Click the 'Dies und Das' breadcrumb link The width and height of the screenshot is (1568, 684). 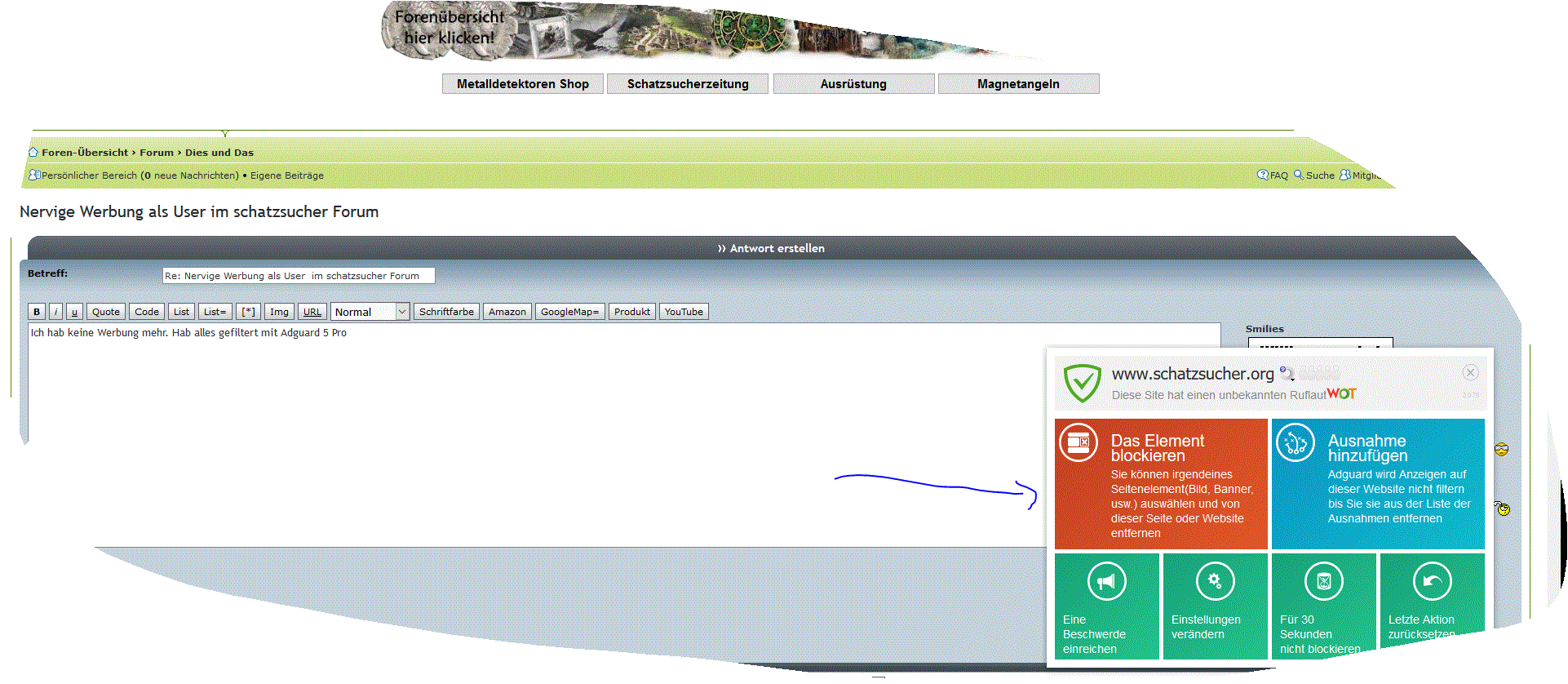(x=219, y=153)
